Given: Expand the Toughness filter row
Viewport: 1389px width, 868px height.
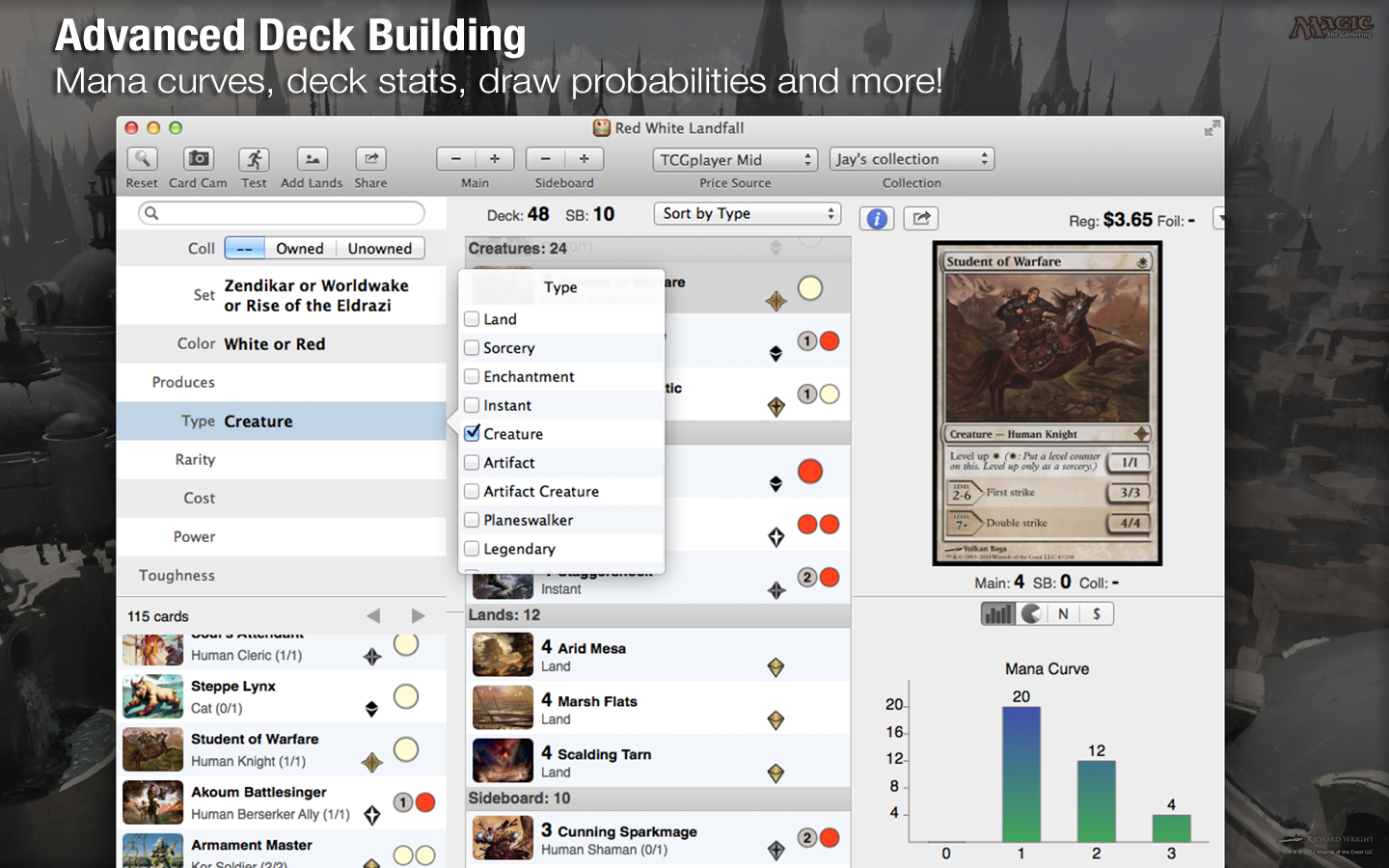Looking at the screenshot, I should pyautogui.click(x=281, y=576).
